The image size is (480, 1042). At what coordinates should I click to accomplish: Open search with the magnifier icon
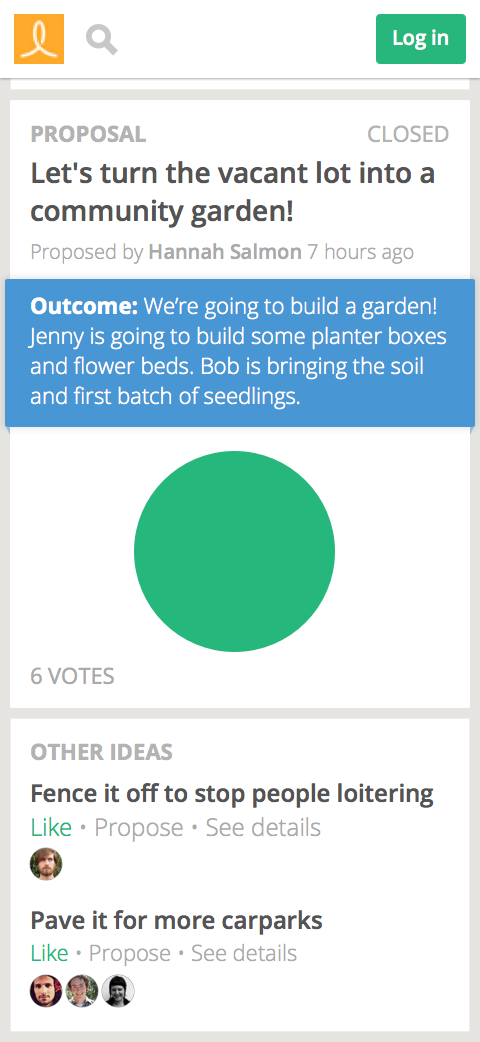tap(102, 39)
